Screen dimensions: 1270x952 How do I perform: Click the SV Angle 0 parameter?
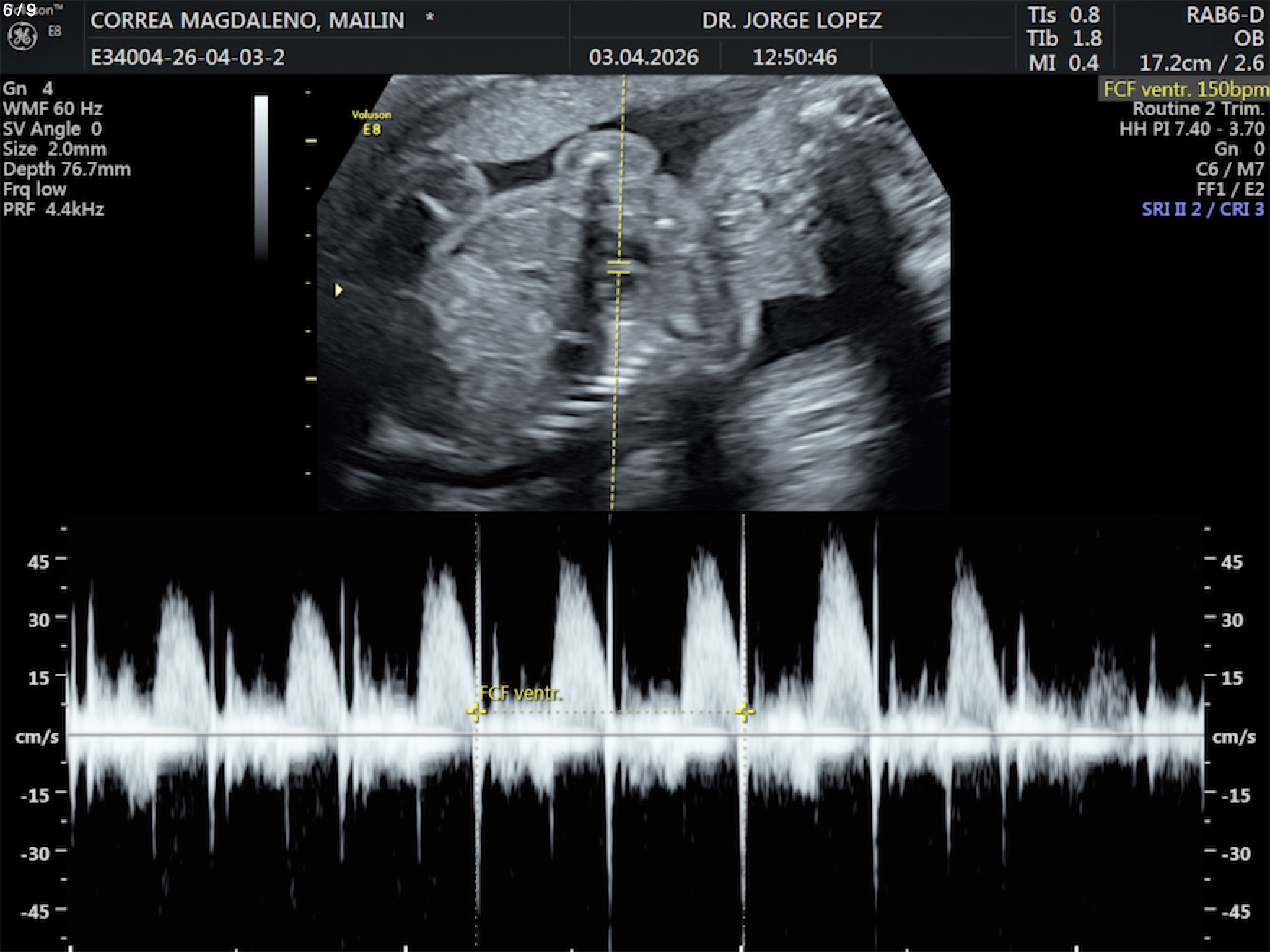point(52,129)
